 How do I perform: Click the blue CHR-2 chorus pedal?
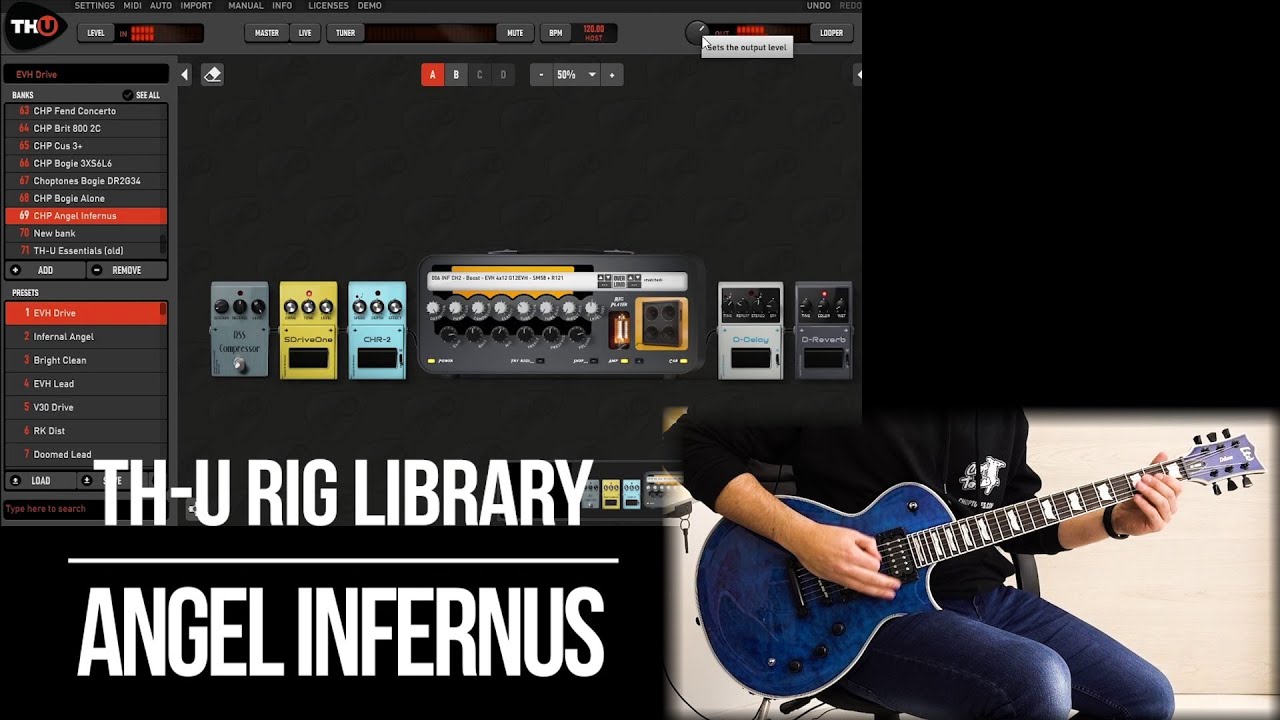coord(377,330)
